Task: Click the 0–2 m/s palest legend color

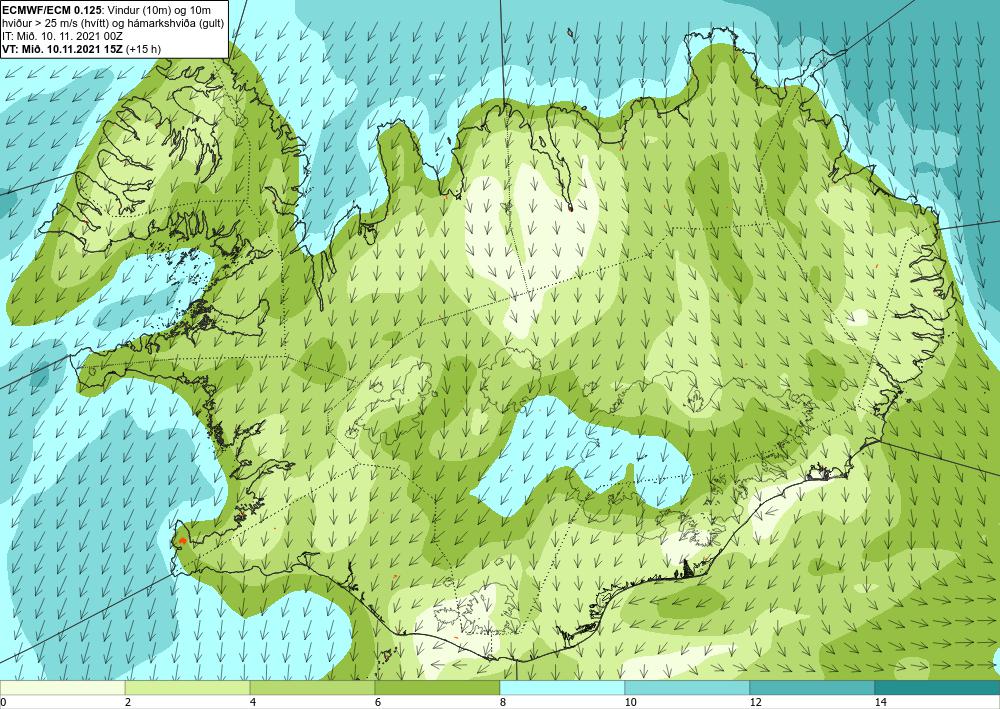Action: 62,687
